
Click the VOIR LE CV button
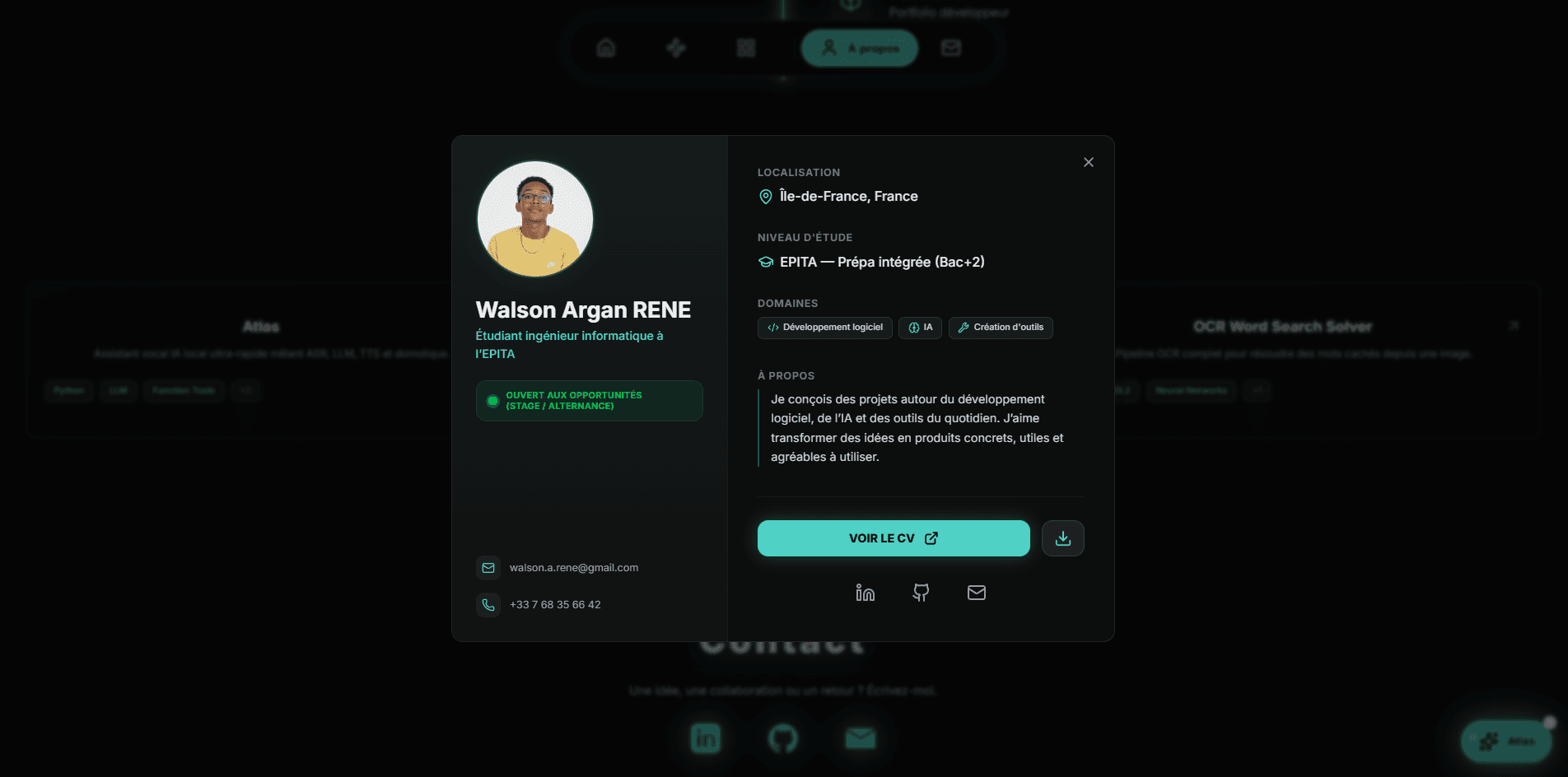[894, 538]
